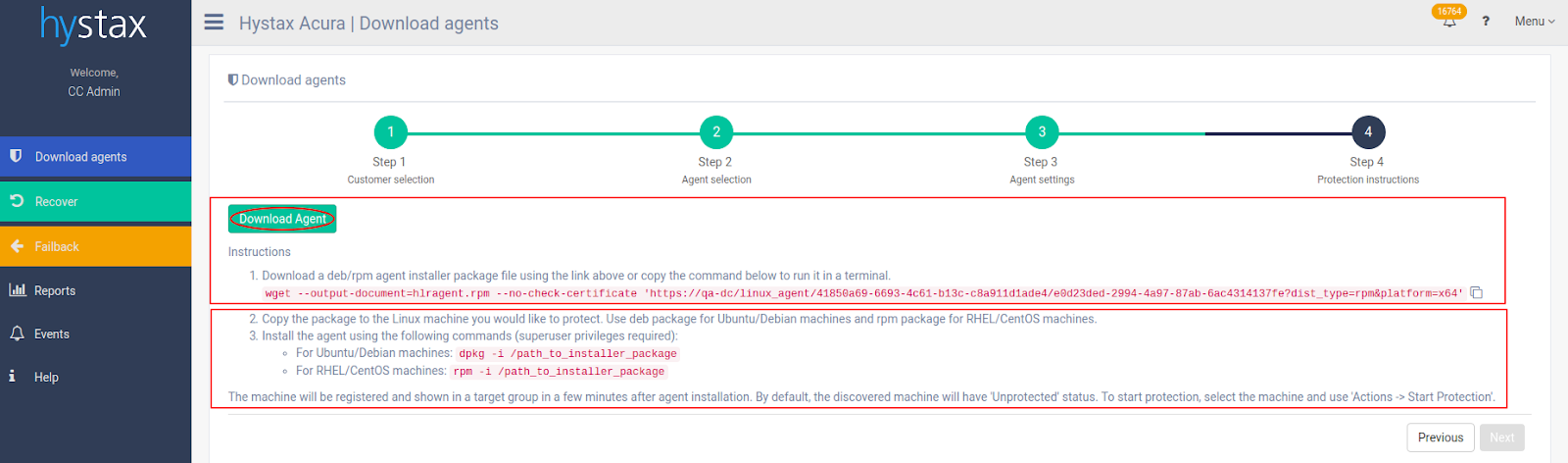
Task: Open Reports in the sidebar
Action: coord(96,290)
